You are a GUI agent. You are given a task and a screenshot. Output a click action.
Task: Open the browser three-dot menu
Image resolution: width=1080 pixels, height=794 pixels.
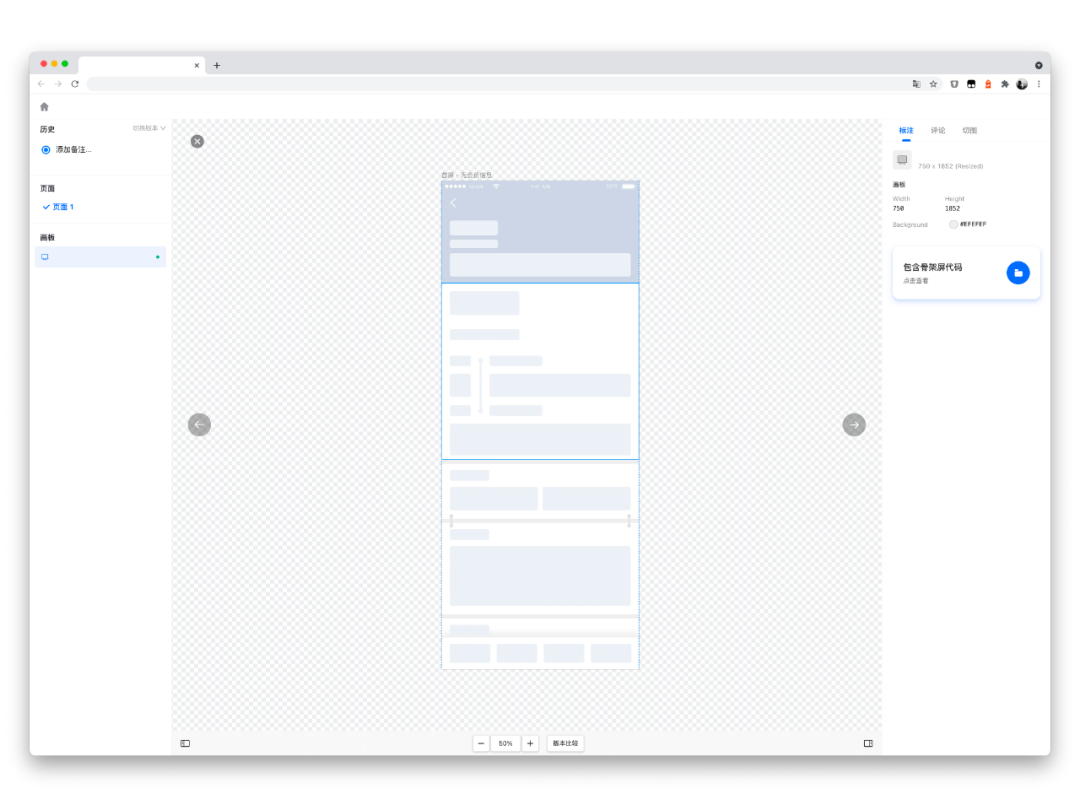tap(1039, 84)
